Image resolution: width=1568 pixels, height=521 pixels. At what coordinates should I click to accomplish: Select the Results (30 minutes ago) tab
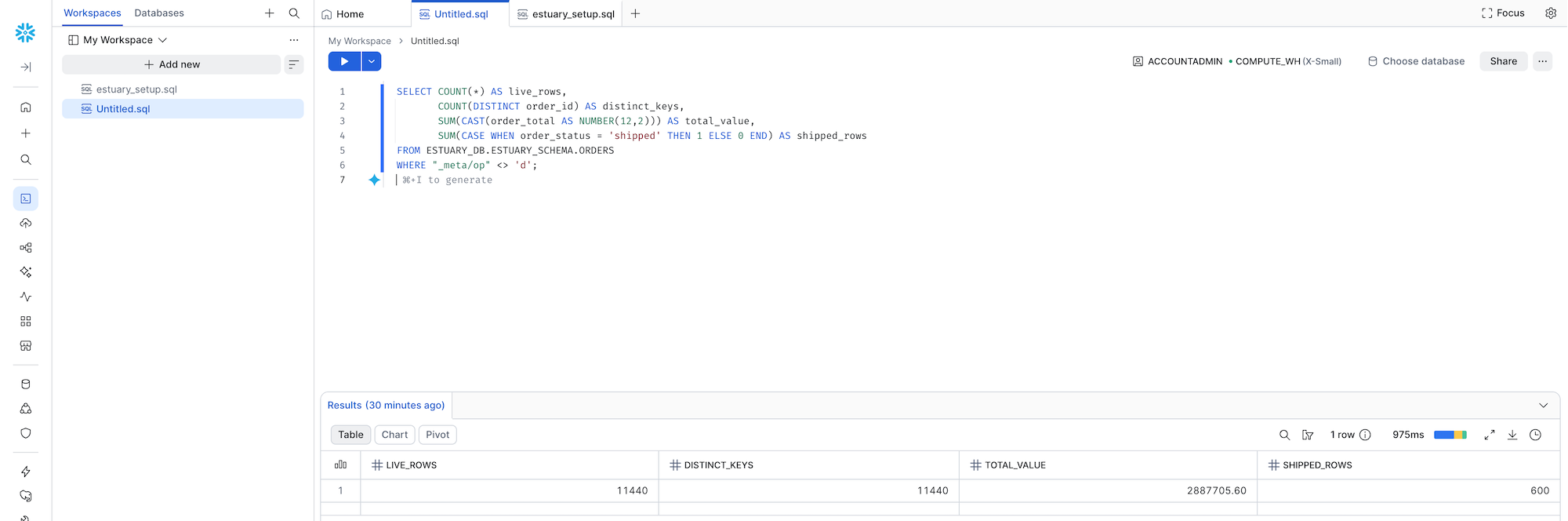point(386,406)
